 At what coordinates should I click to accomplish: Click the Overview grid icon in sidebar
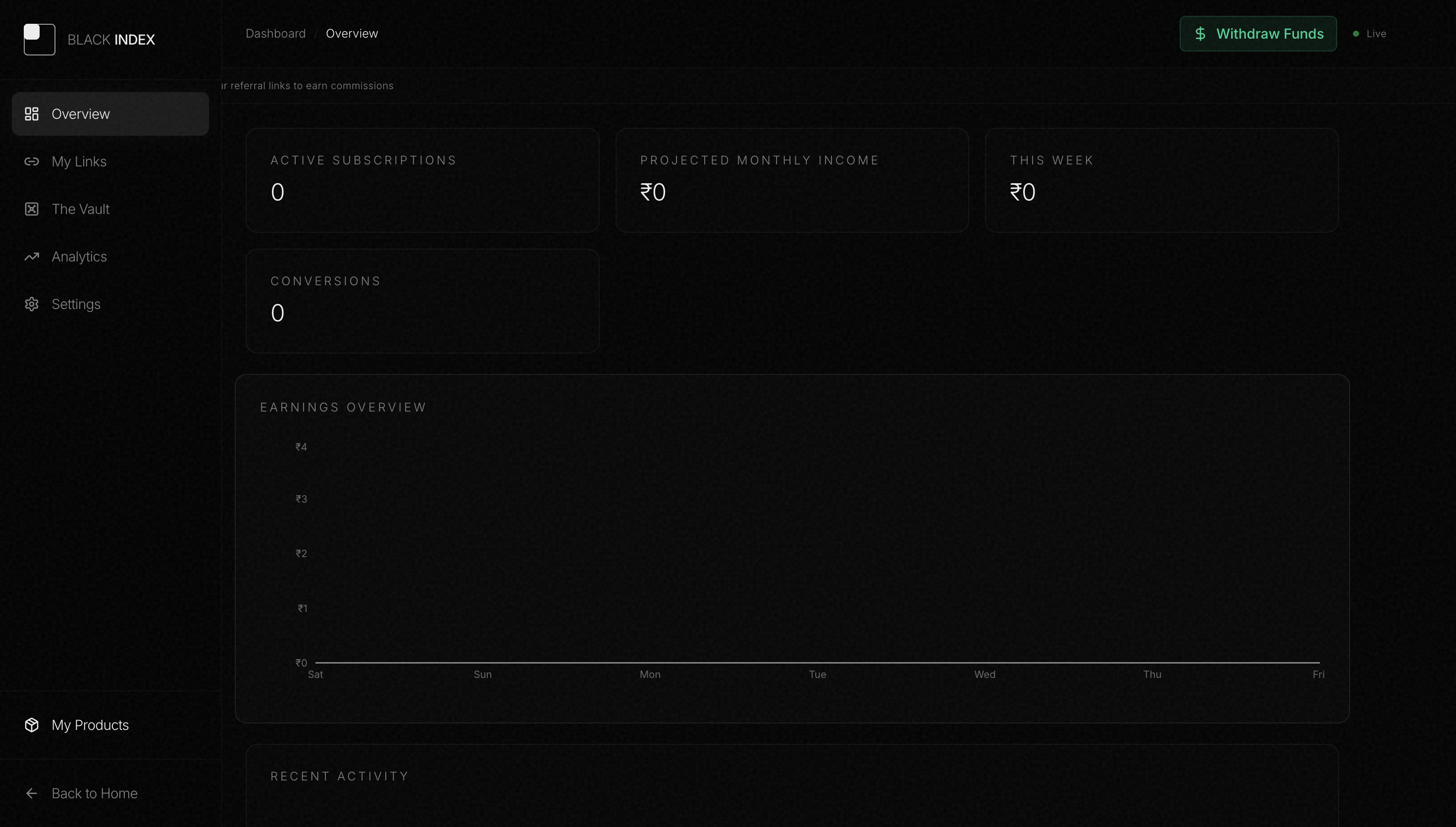[x=32, y=114]
